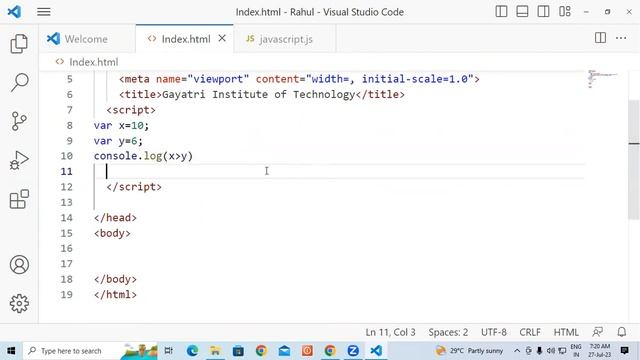Open Run and Debug view
The height and width of the screenshot is (360, 640).
coord(19,160)
